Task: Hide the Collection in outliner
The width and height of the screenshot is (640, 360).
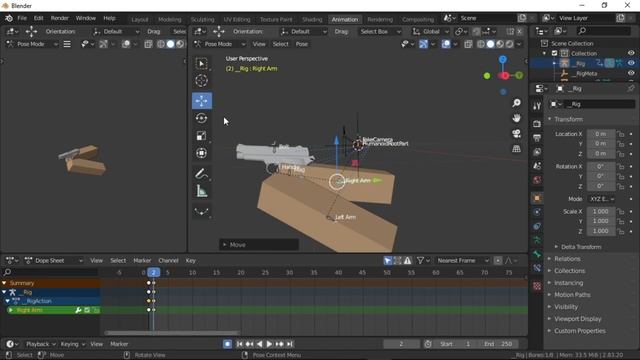Action: point(631,53)
